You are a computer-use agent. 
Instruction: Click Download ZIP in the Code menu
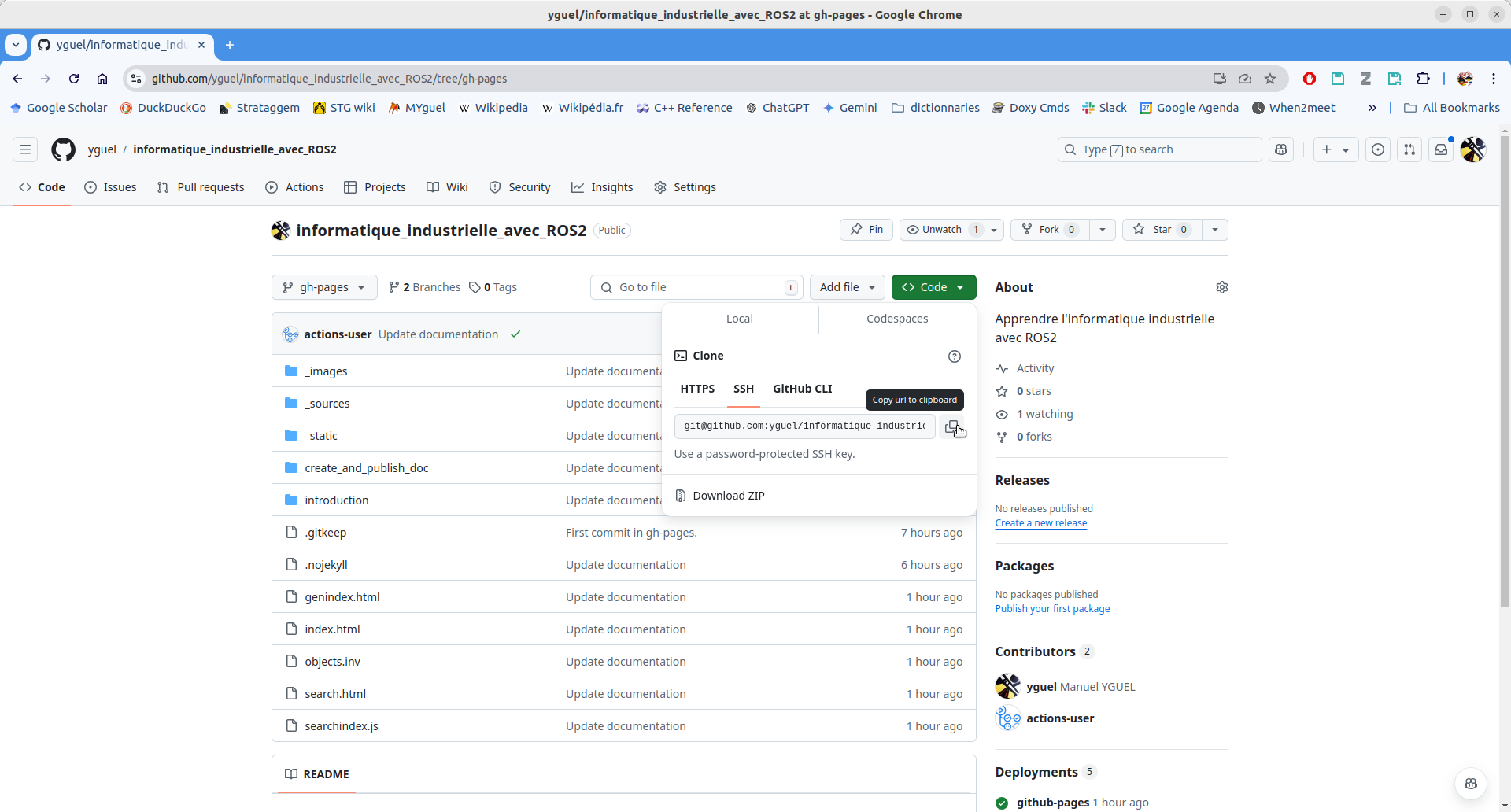[728, 495]
